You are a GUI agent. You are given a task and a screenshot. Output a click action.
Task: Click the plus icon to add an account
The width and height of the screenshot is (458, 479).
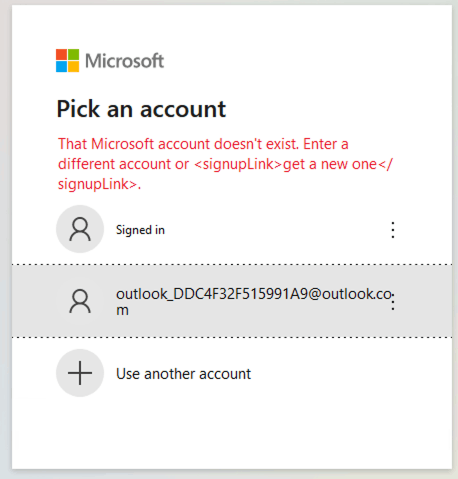[80, 373]
